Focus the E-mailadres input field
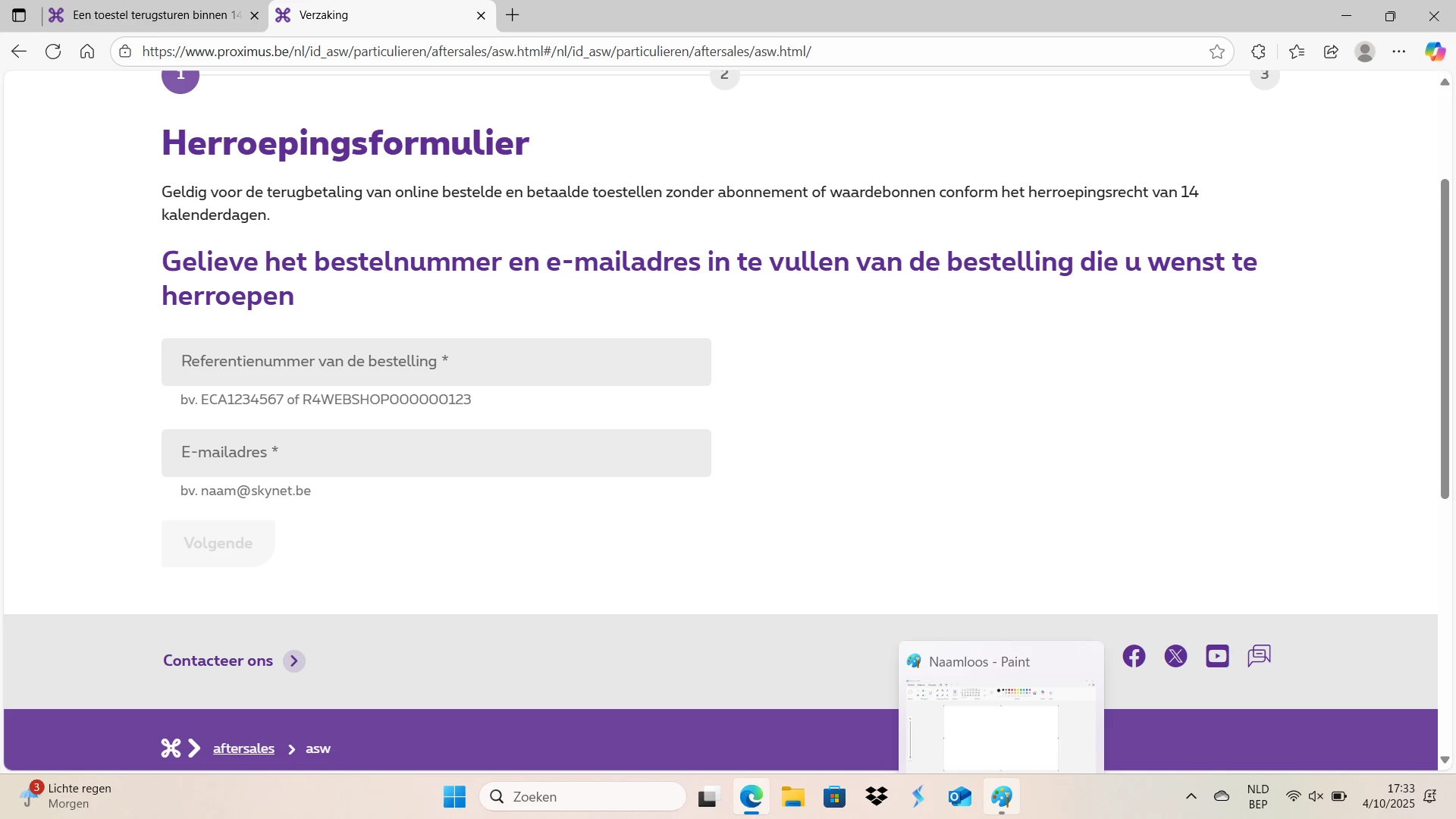1456x819 pixels. (436, 453)
